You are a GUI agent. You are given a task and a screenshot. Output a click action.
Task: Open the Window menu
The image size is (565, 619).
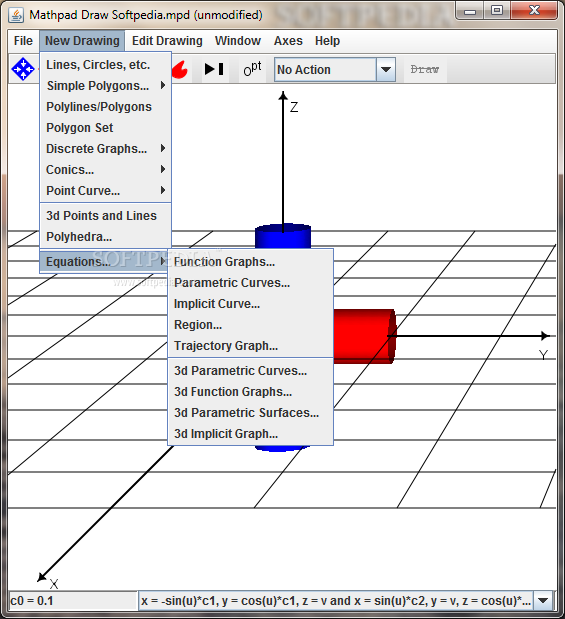click(x=238, y=41)
